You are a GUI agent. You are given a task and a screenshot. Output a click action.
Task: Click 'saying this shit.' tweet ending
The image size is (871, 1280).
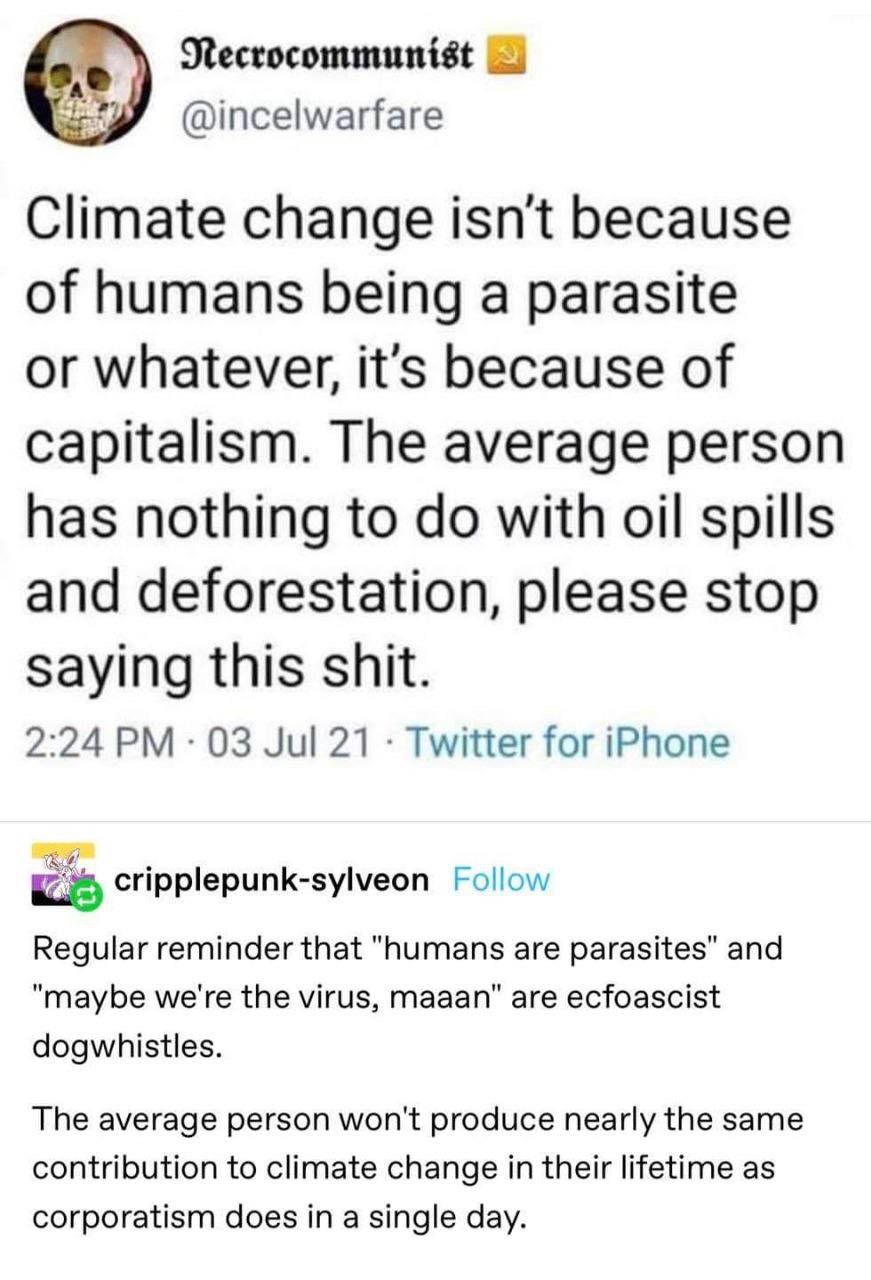(227, 667)
